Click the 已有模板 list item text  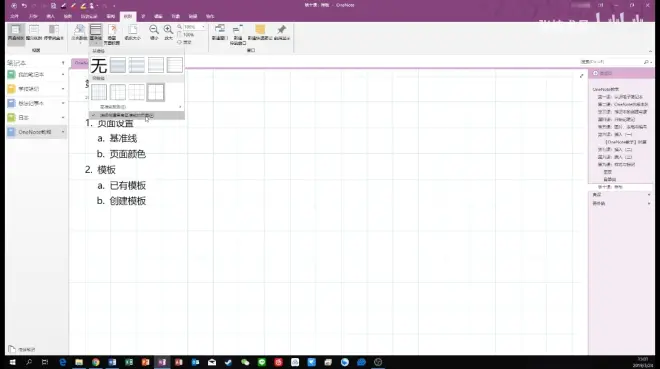pyautogui.click(x=128, y=186)
